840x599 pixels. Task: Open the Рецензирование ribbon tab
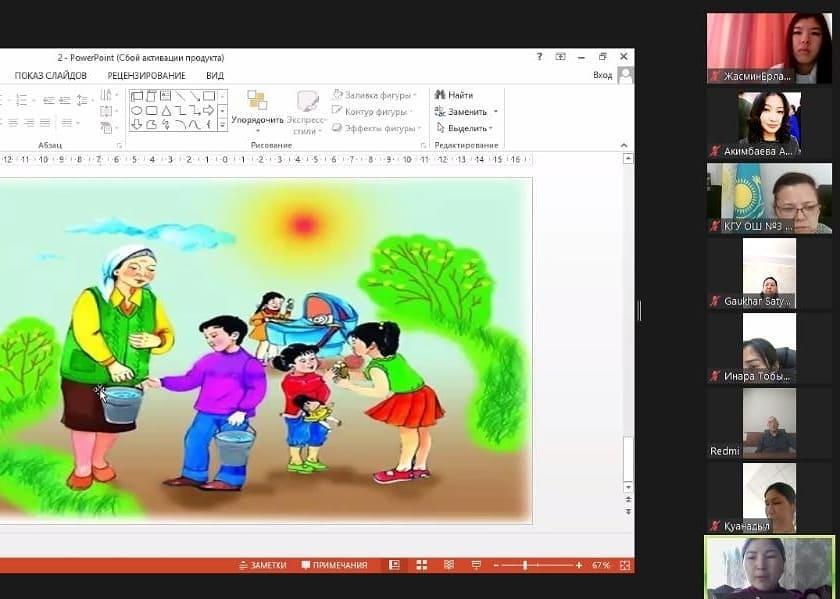(146, 76)
